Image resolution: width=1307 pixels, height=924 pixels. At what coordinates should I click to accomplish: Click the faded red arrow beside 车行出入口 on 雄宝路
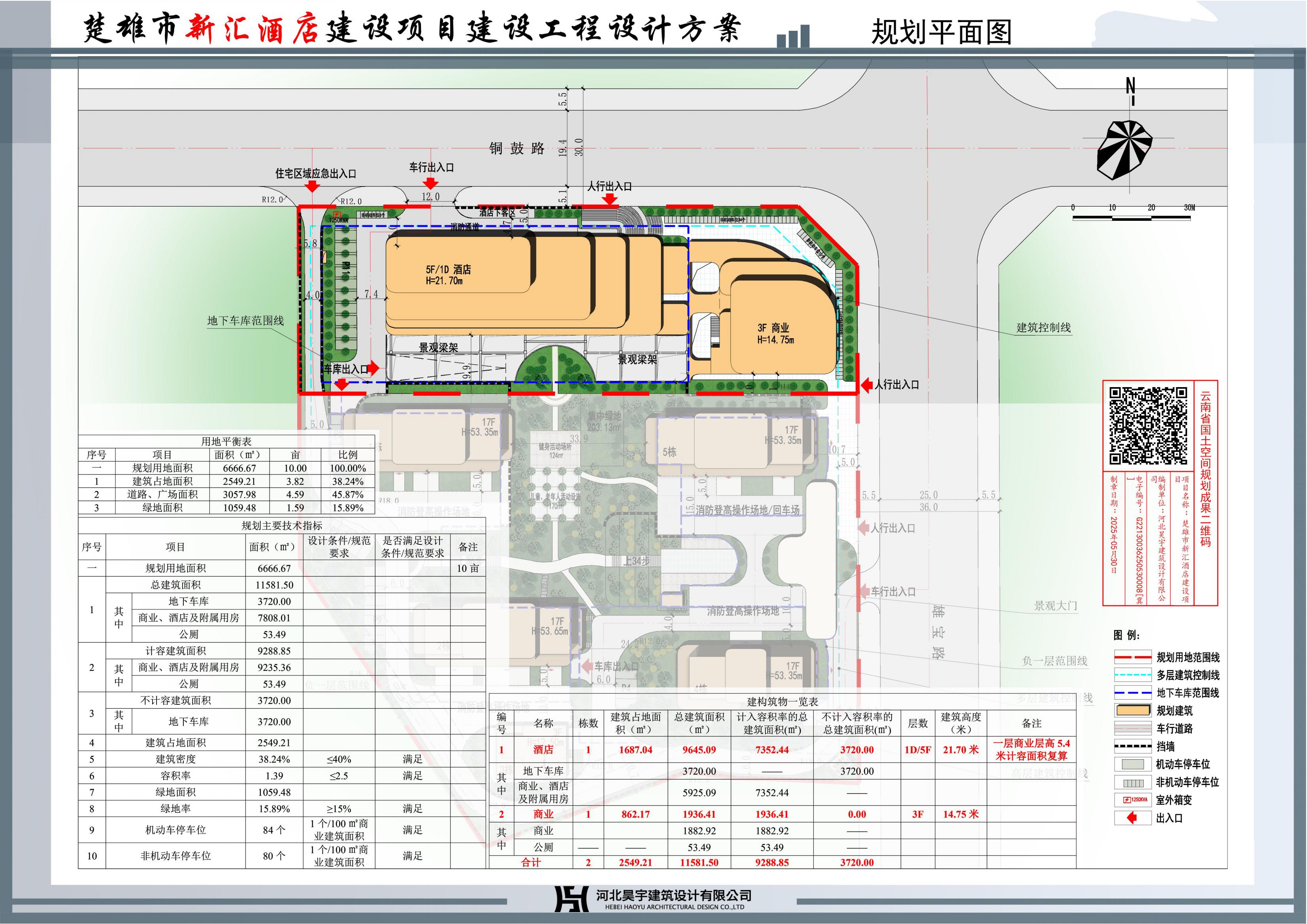[863, 592]
